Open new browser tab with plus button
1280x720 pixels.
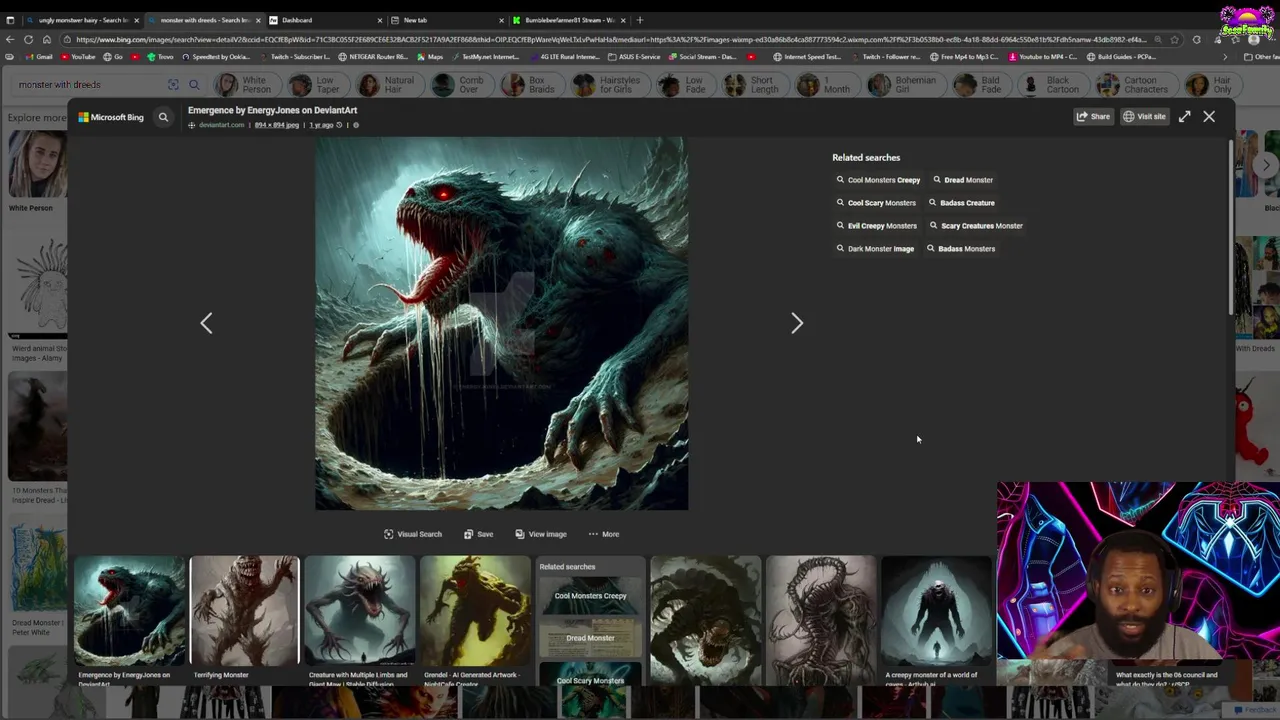pos(640,20)
